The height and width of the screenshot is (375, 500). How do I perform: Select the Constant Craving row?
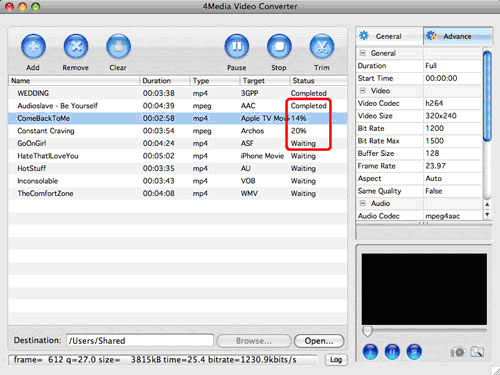178,131
